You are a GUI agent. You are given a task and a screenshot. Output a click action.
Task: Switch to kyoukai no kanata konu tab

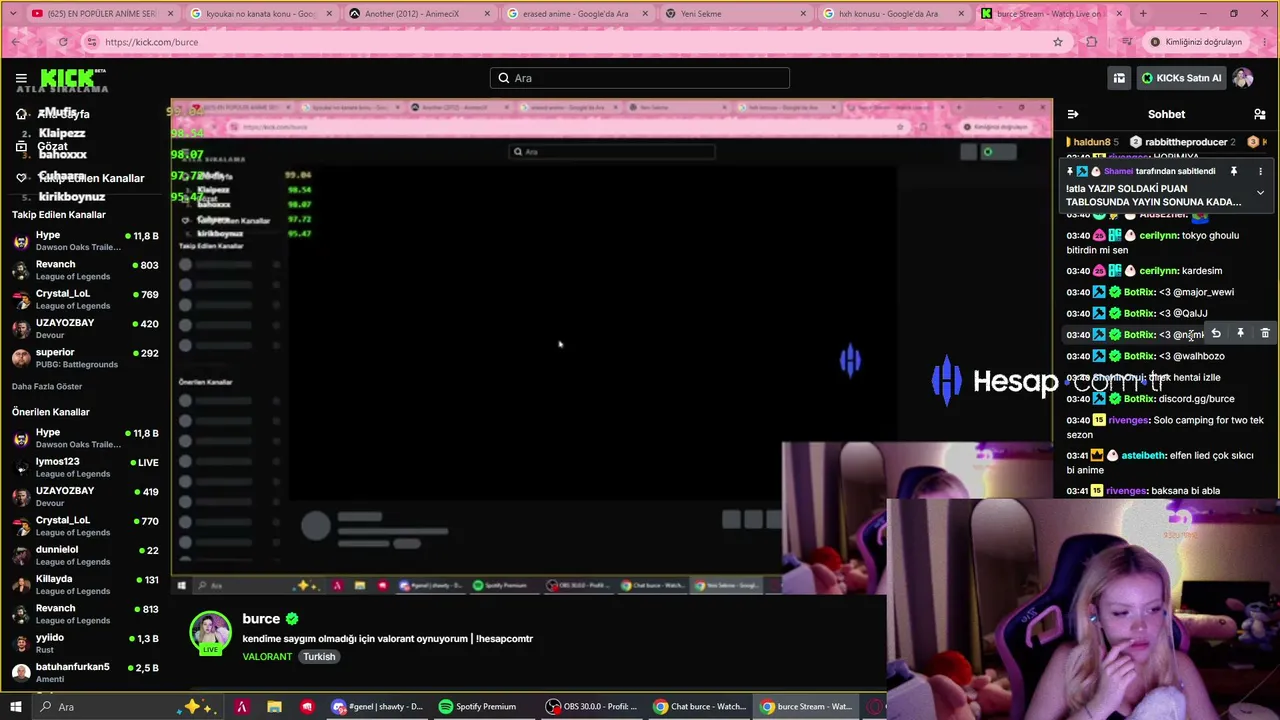pos(260,14)
